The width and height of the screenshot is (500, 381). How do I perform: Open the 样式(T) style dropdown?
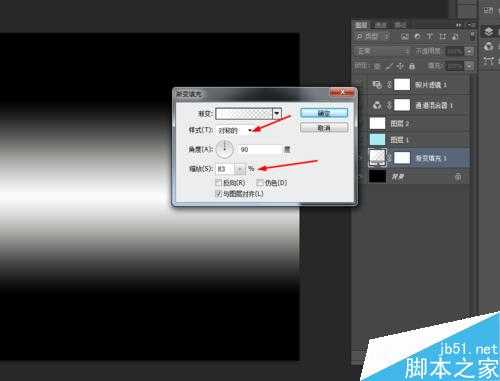coord(235,130)
